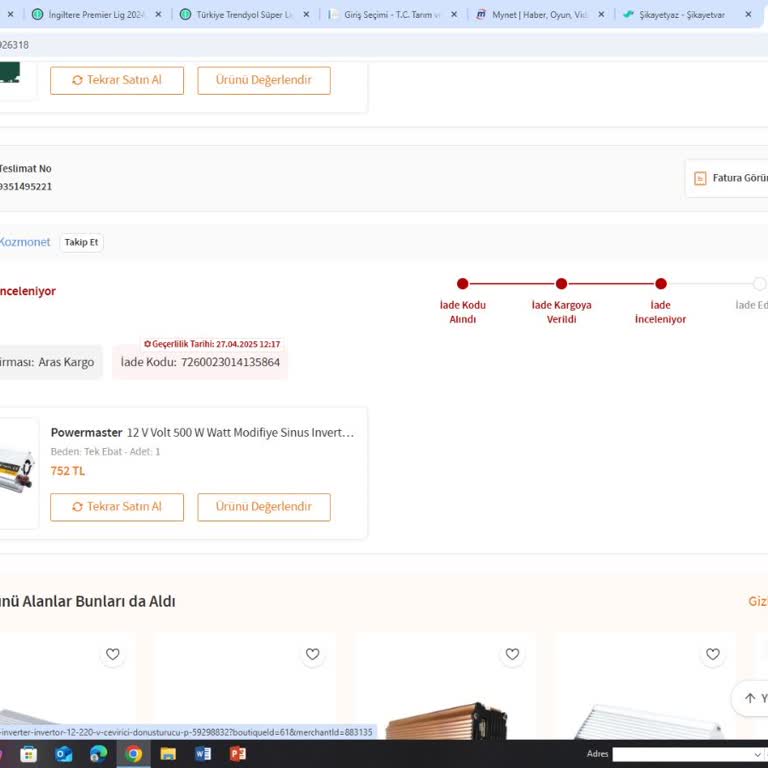
Task: Close the Mynet tab
Action: (x=601, y=15)
